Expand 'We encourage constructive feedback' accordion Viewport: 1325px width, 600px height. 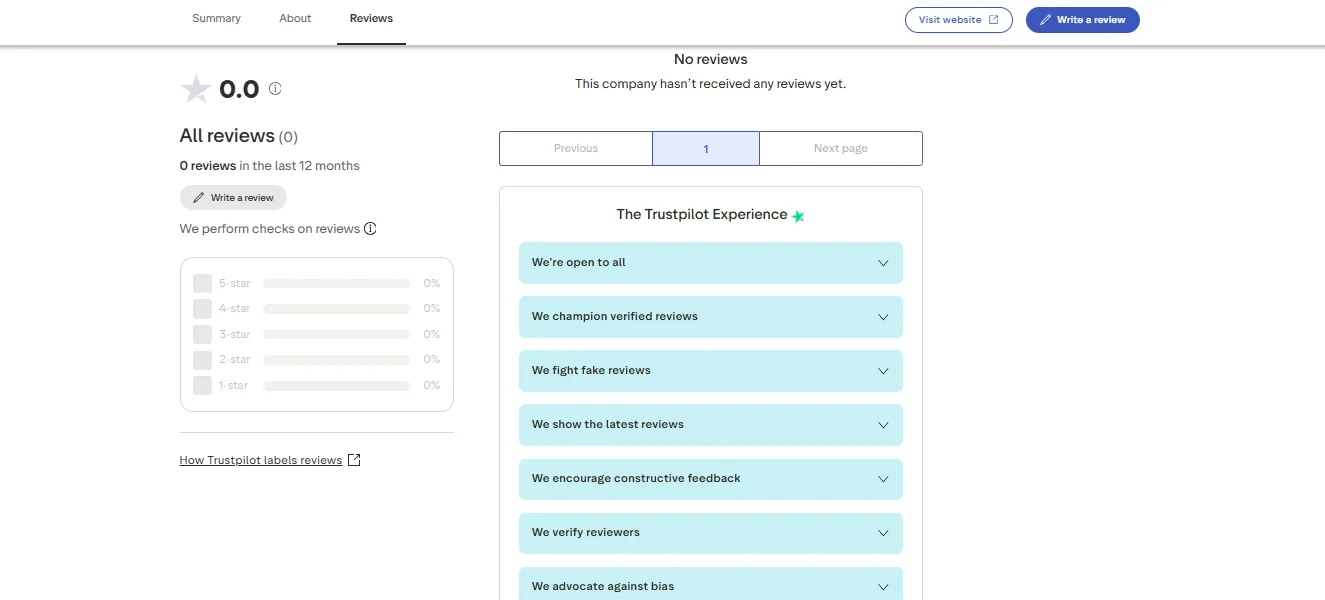pos(711,479)
